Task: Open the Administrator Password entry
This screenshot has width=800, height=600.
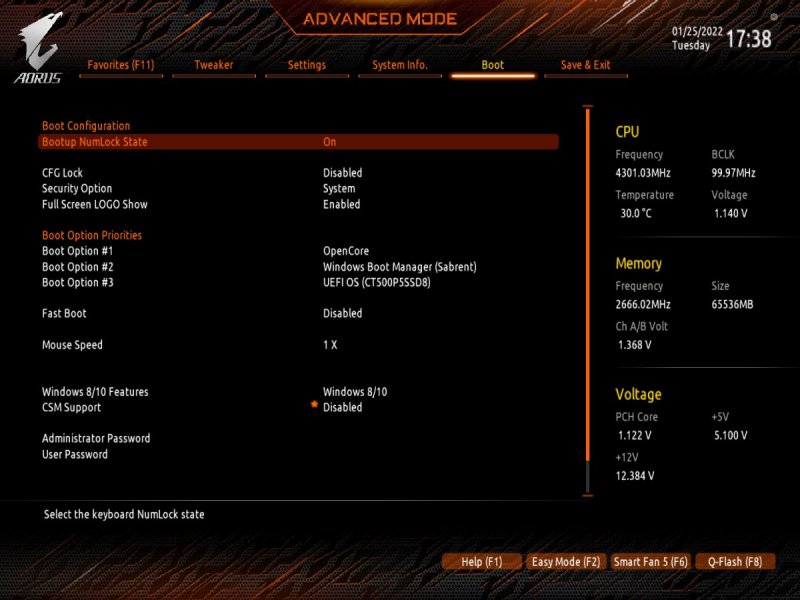Action: click(96, 438)
